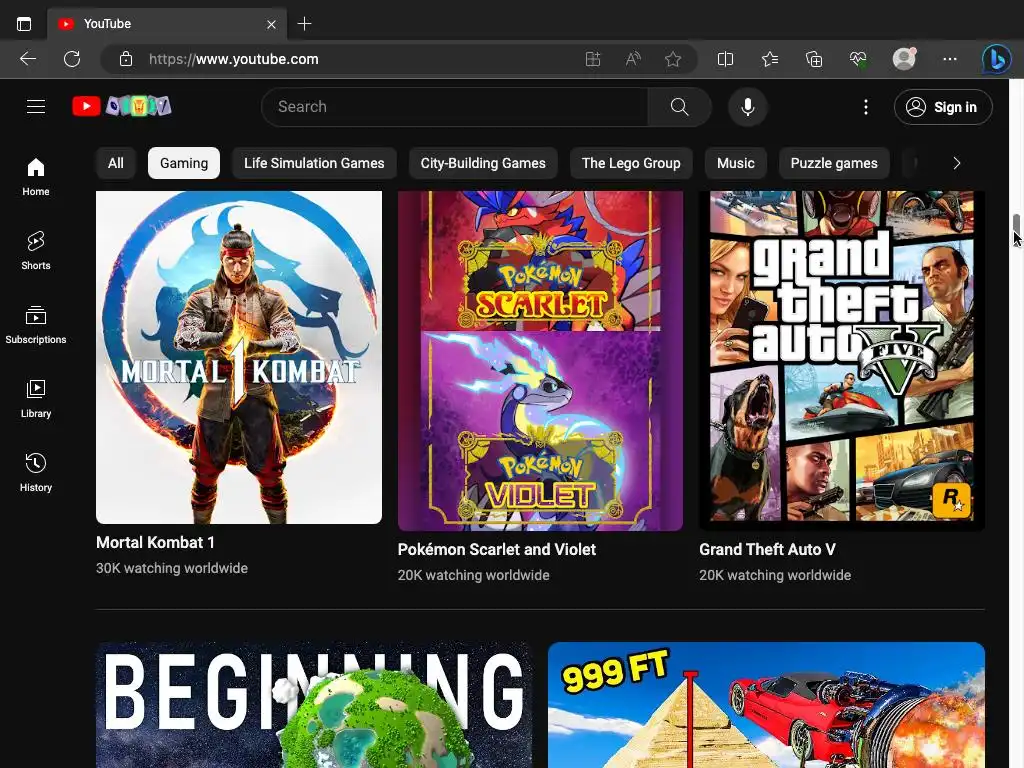Screen dimensions: 1024x768
Task: Go to Home in sidebar
Action: (x=36, y=177)
